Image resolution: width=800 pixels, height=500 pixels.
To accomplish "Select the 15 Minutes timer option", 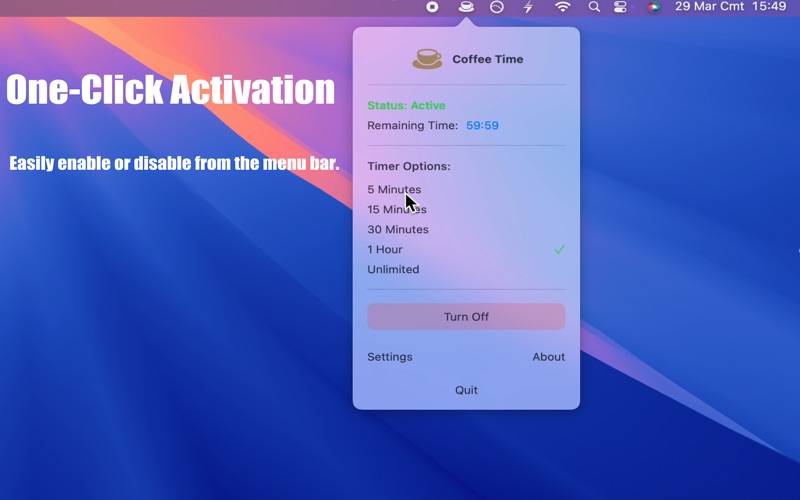I will coord(397,209).
